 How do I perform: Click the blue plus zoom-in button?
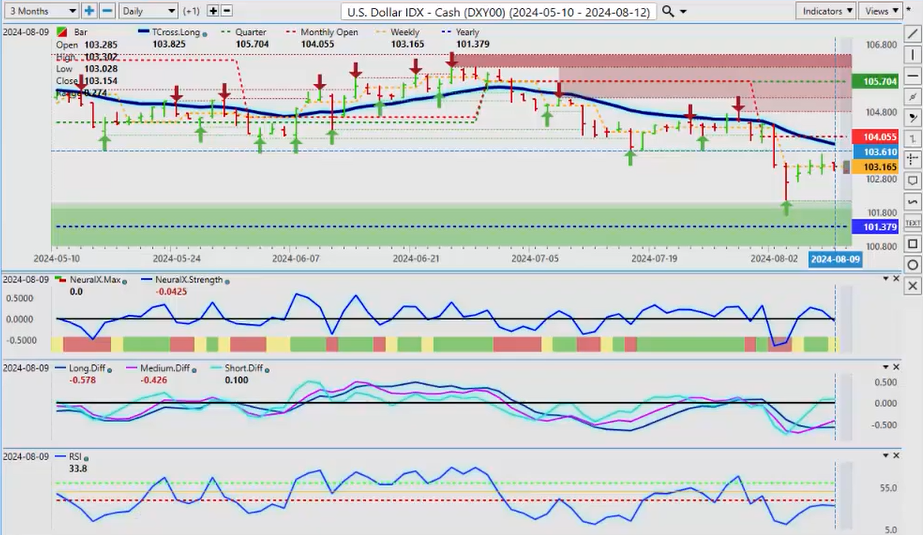89,11
